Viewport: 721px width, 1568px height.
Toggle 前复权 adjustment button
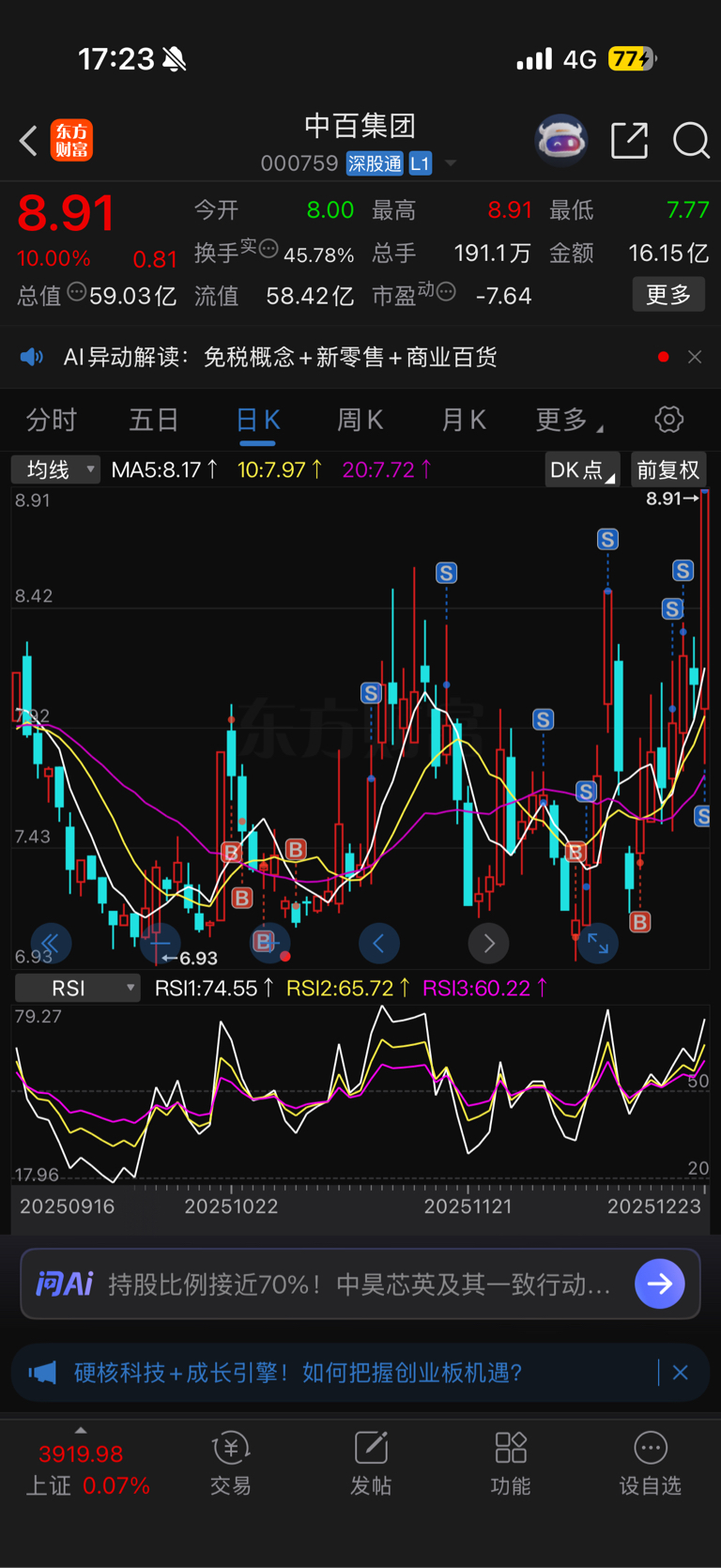pyautogui.click(x=667, y=469)
